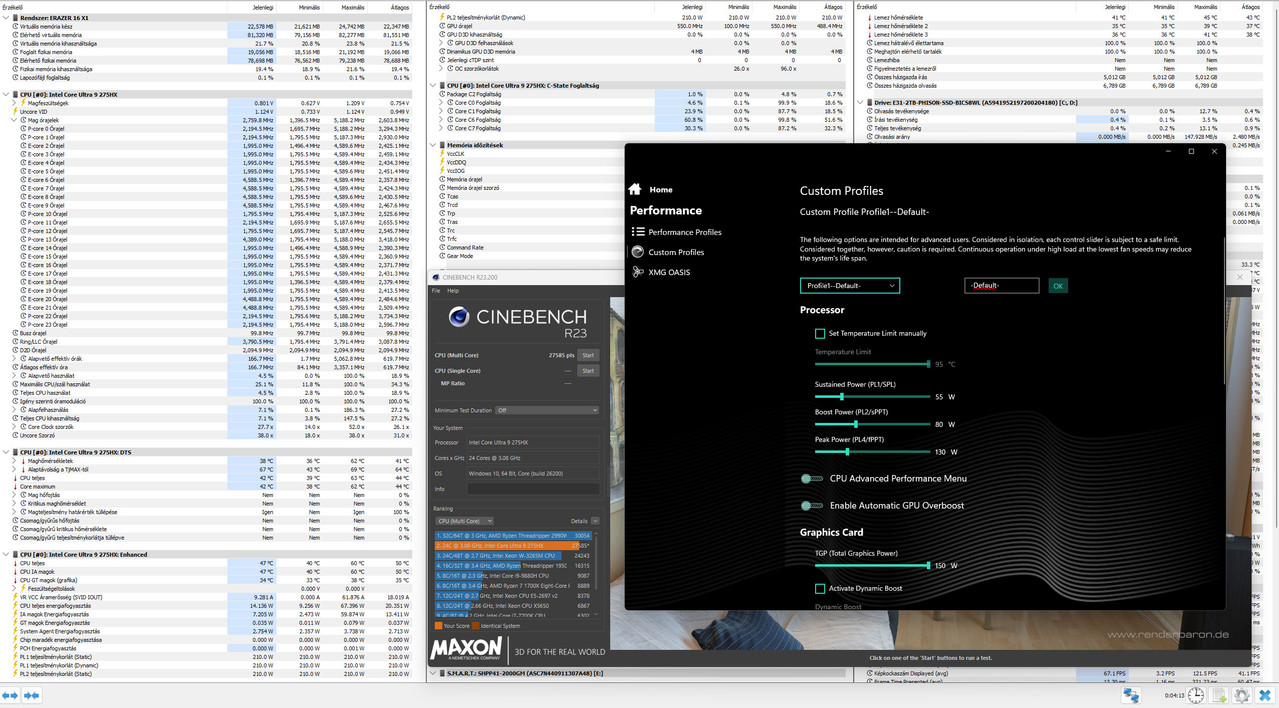Click the HWiNFO network remote monitoring icon
This screenshot has height=708, width=1279.
point(1131,695)
